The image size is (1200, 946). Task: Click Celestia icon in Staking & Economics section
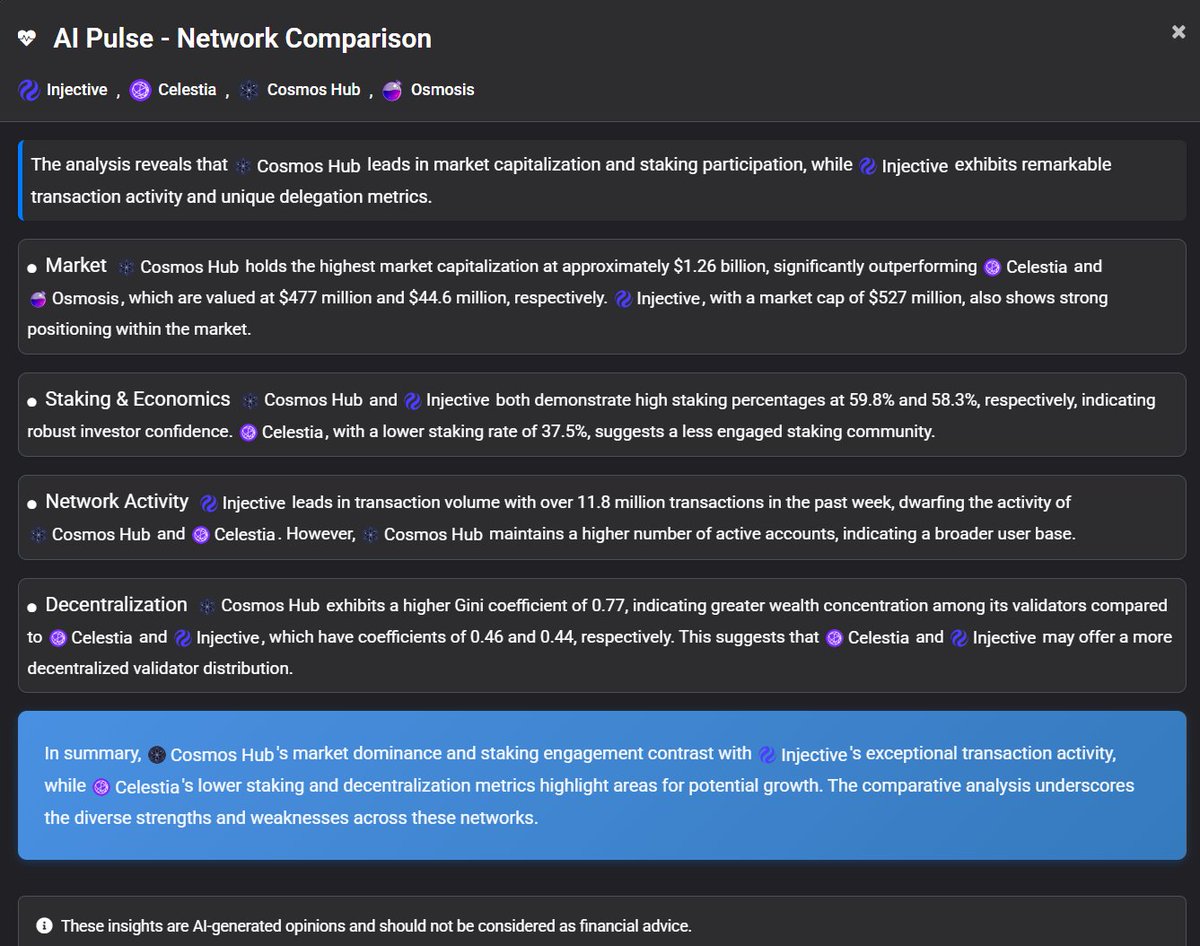pyautogui.click(x=248, y=432)
